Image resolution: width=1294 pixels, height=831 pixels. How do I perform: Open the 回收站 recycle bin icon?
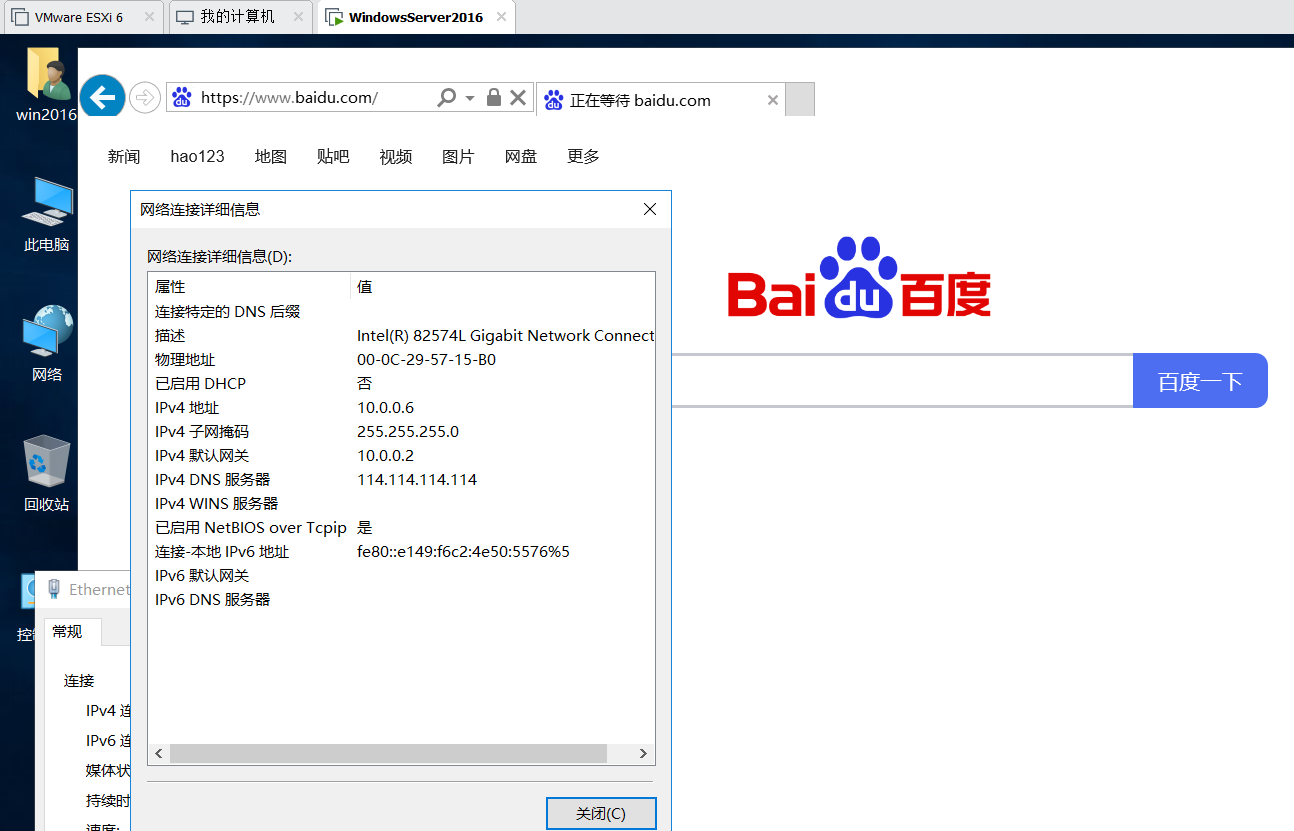click(46, 474)
